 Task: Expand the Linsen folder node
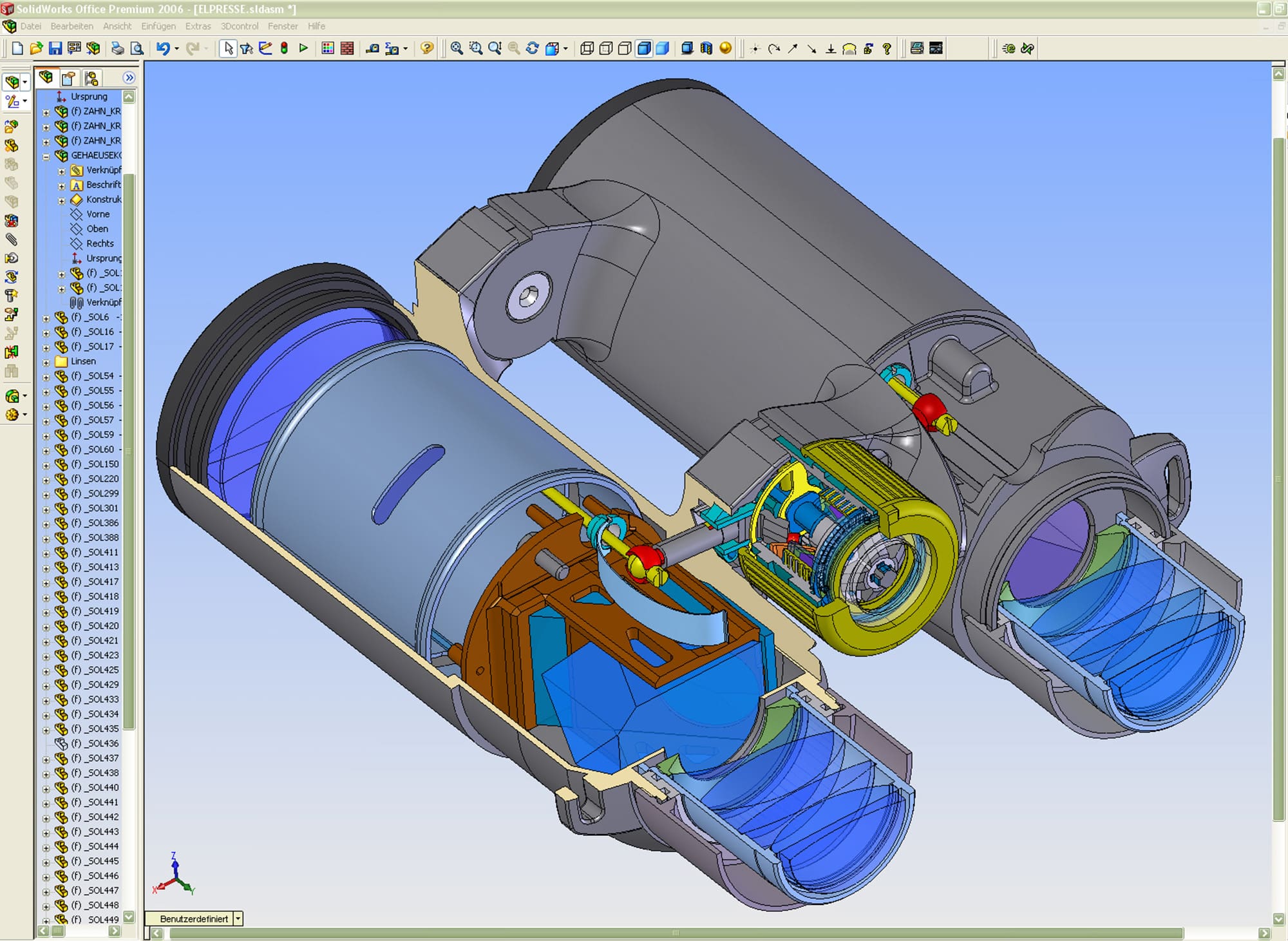tap(46, 362)
